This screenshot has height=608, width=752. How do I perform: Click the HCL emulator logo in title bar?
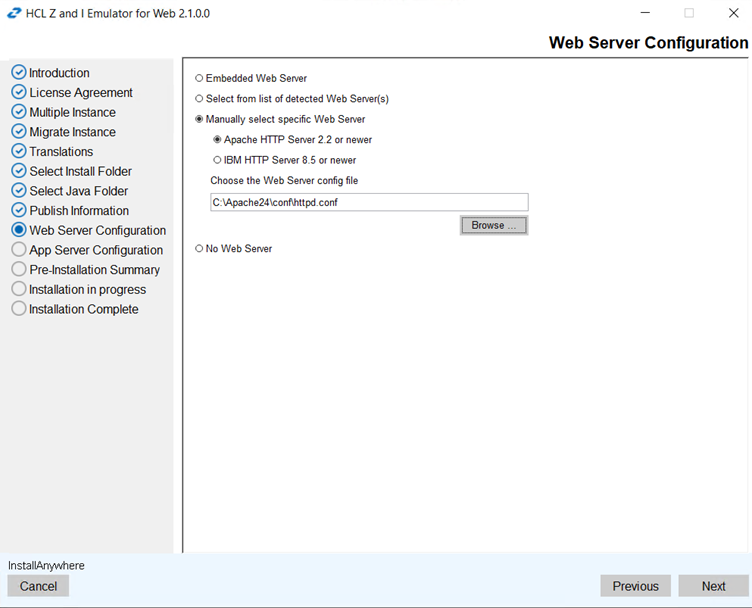click(14, 13)
